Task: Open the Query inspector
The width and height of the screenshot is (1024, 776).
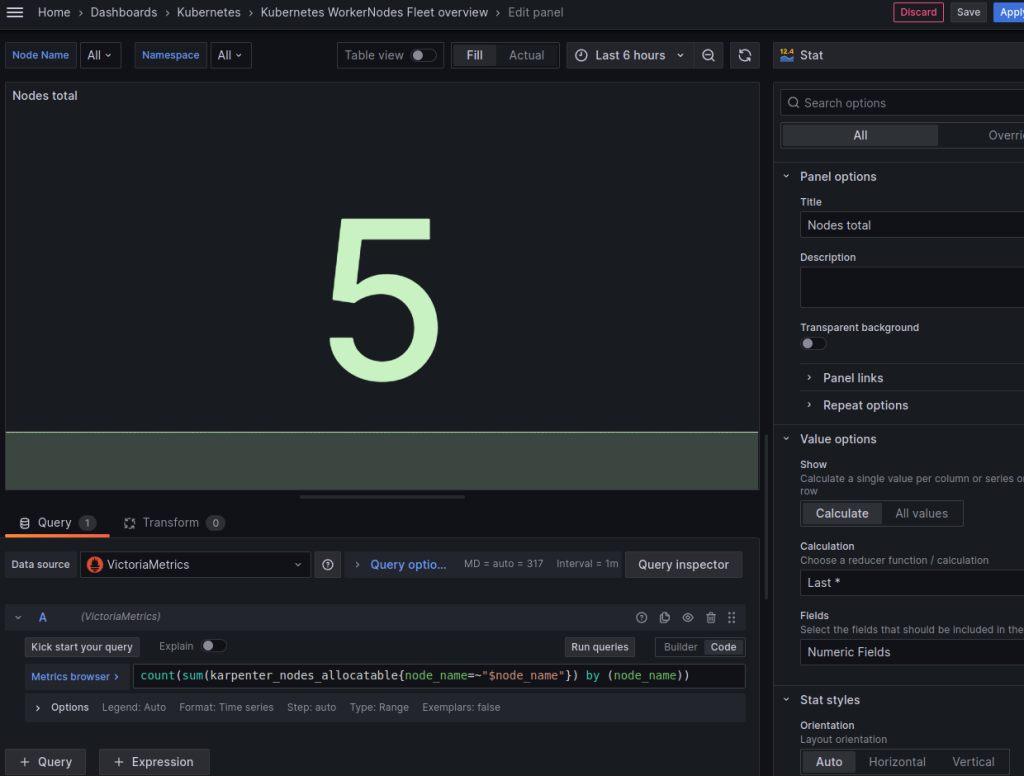Action: (x=683, y=564)
